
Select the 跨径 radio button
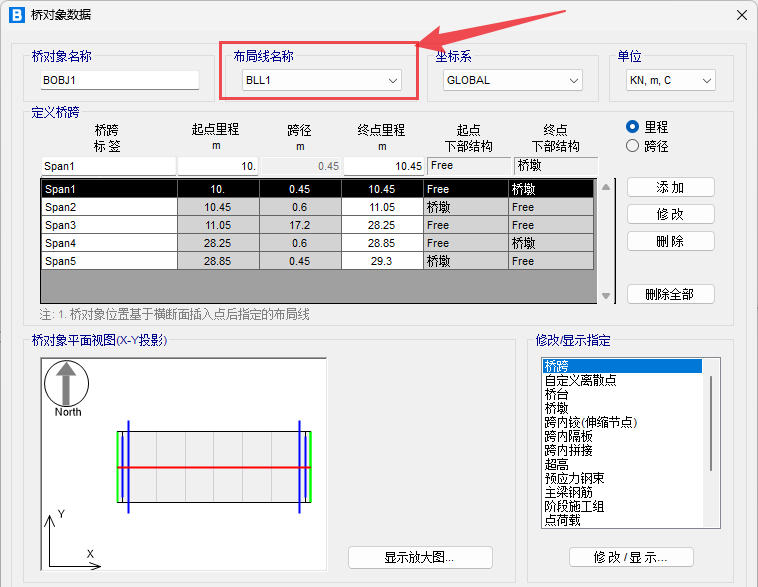(x=632, y=145)
